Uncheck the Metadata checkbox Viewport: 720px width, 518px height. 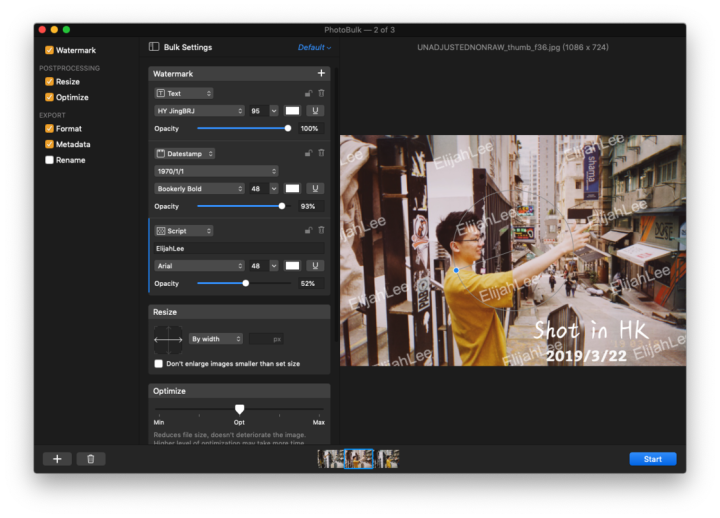tap(49, 144)
